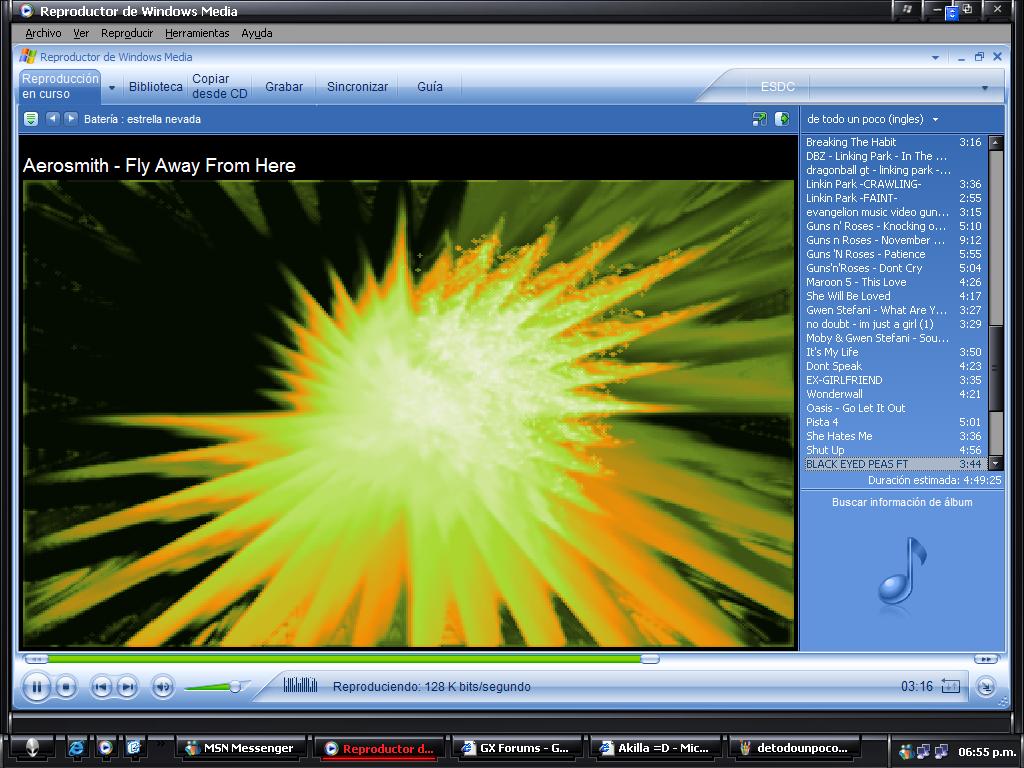Screen dimensions: 1024x768
Task: Switch to 'GX Forums' taskbar button
Action: click(516, 748)
